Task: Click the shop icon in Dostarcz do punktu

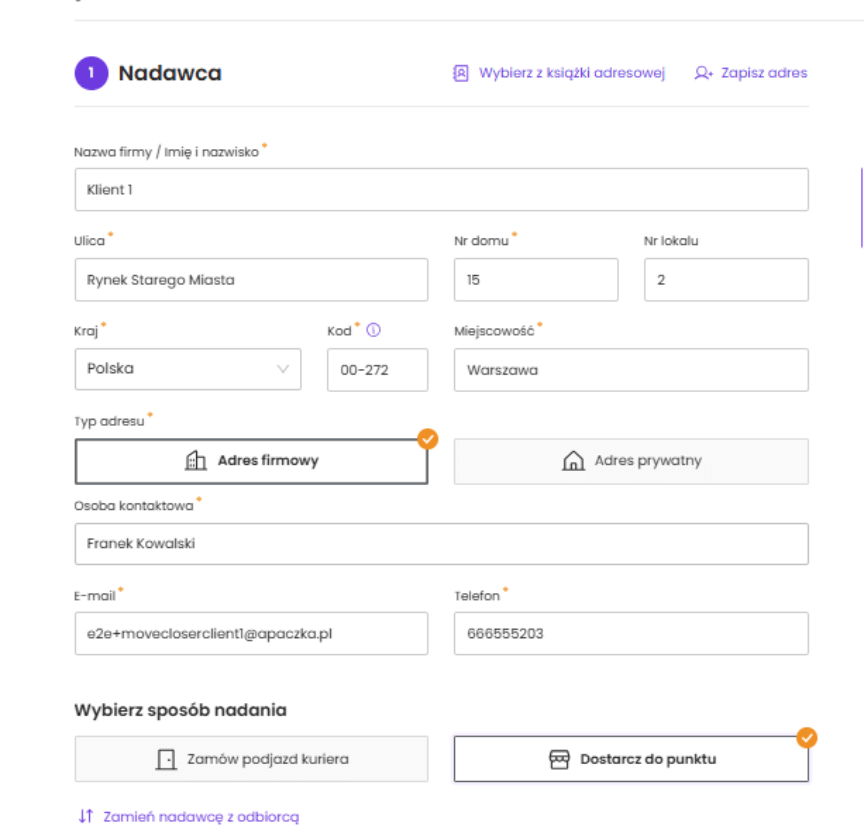Action: point(559,759)
